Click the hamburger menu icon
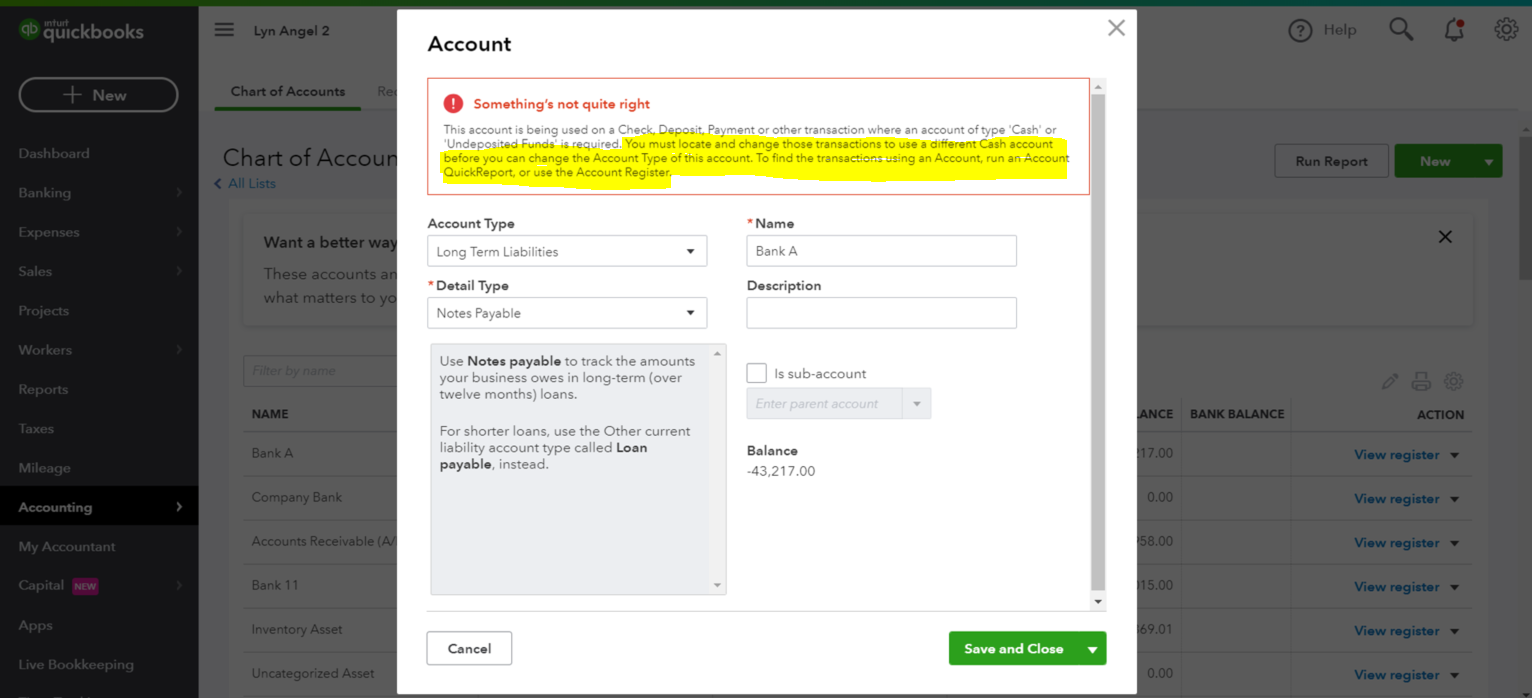 (x=224, y=30)
